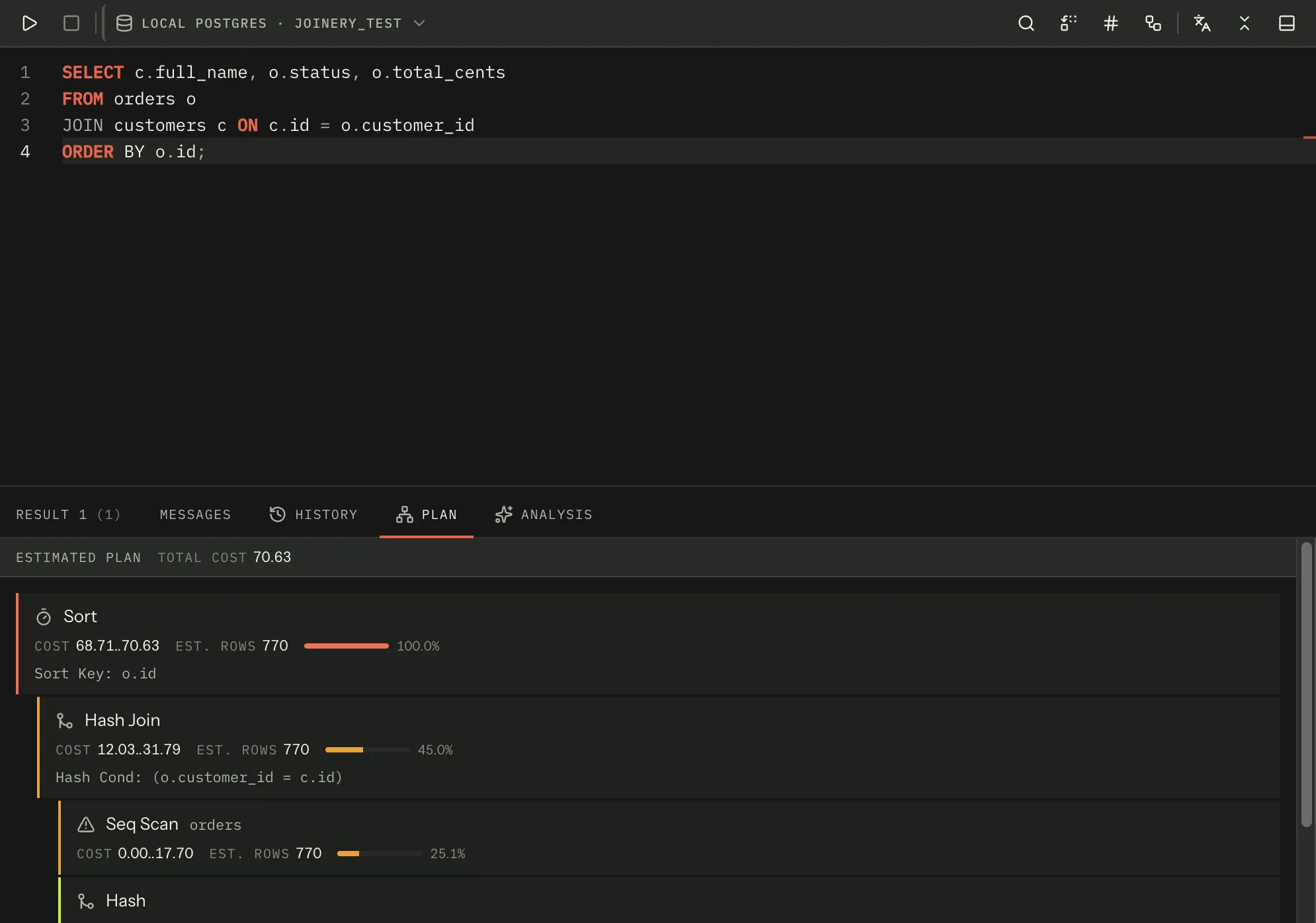Click 'o.total_cents' in the query
Image resolution: width=1316 pixels, height=923 pixels.
click(x=438, y=72)
